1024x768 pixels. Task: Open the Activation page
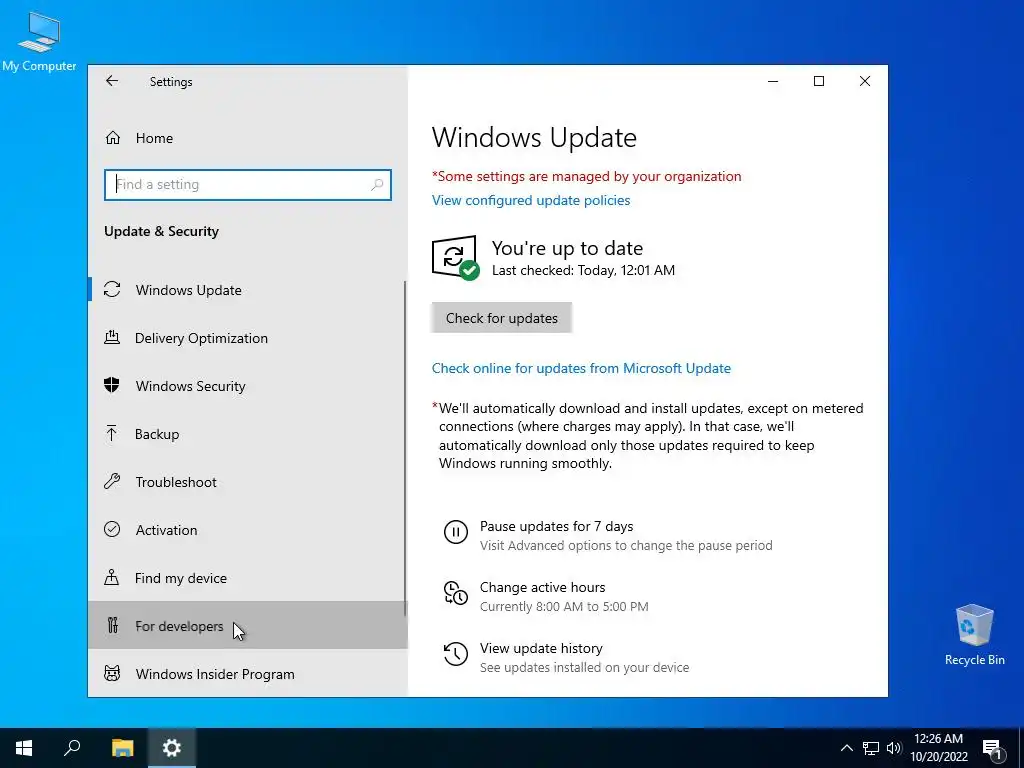[248, 530]
